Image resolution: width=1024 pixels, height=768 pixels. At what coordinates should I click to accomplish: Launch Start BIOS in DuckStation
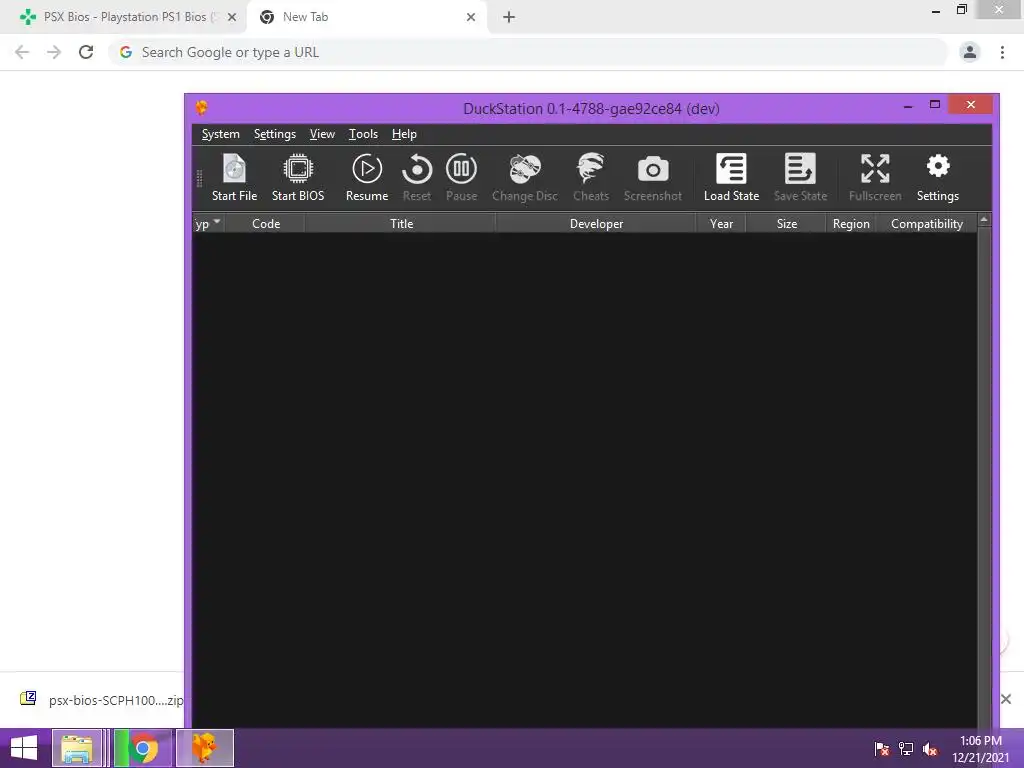coord(298,177)
